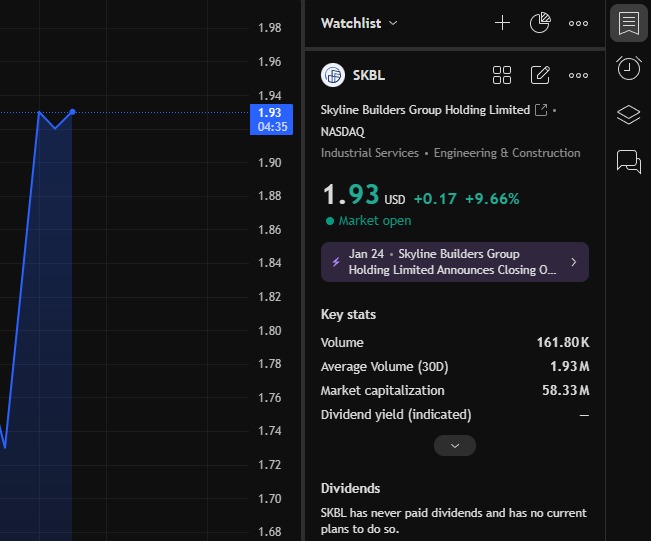
Task: Click the SKBL company logo
Action: tap(333, 75)
